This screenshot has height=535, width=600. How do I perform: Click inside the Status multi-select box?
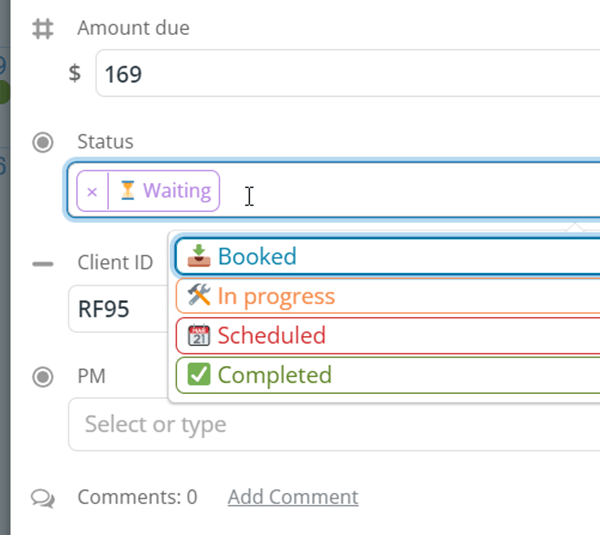point(333,191)
